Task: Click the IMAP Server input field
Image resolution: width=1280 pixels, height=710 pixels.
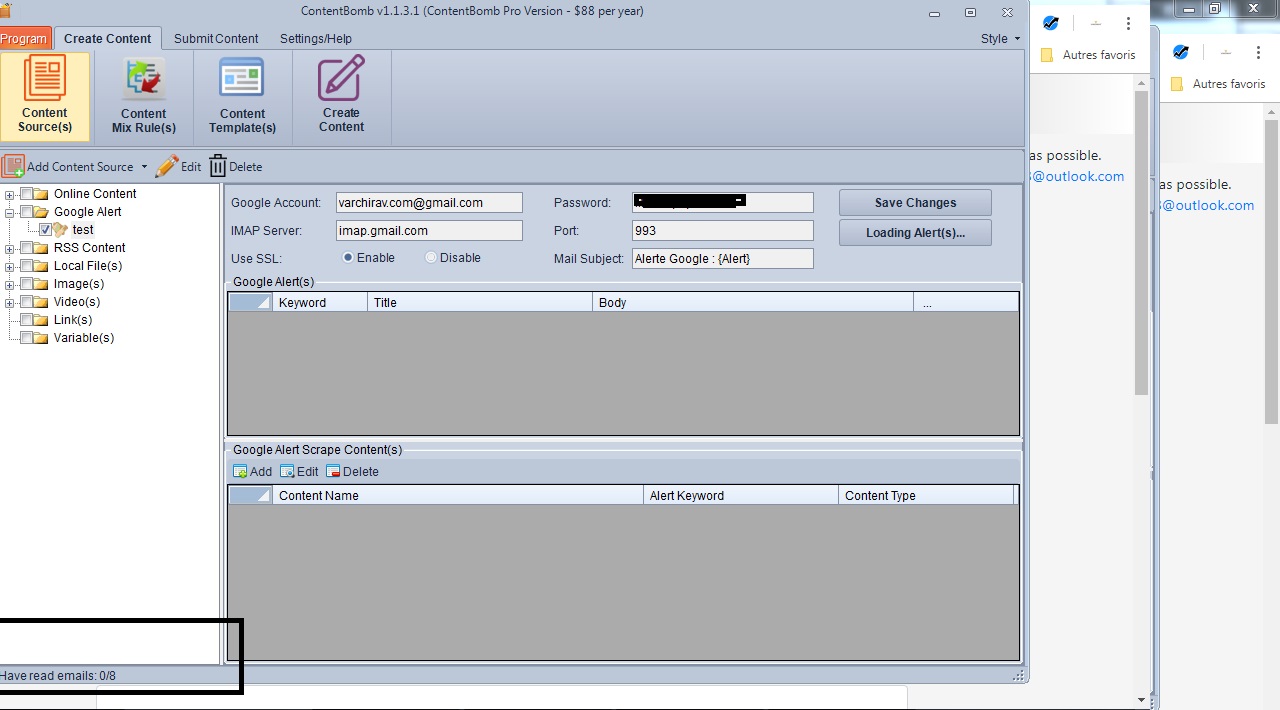Action: click(429, 231)
